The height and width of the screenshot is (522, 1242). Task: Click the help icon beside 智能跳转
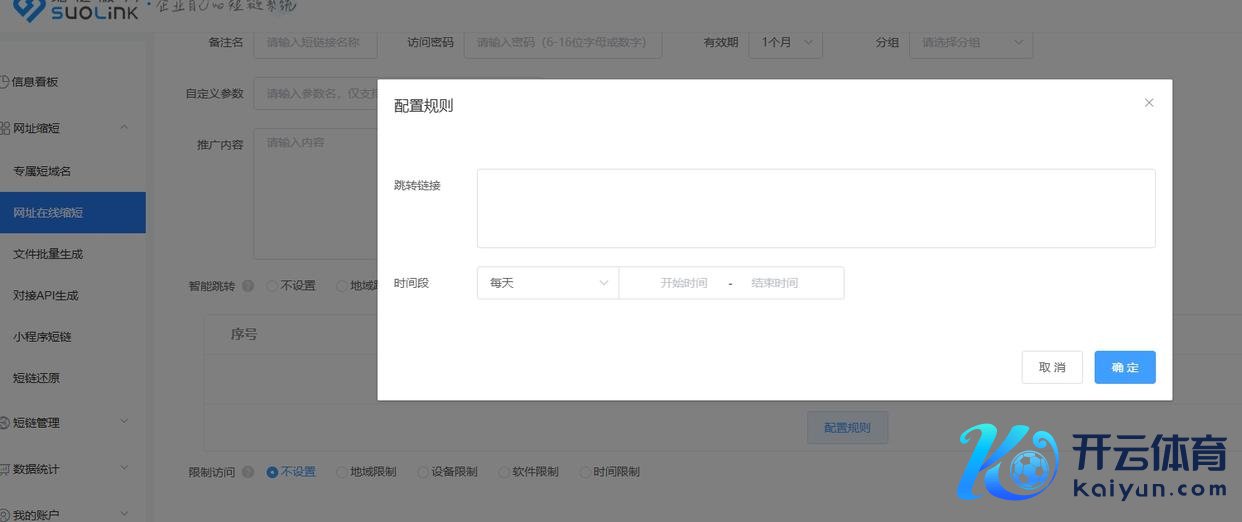pos(248,286)
